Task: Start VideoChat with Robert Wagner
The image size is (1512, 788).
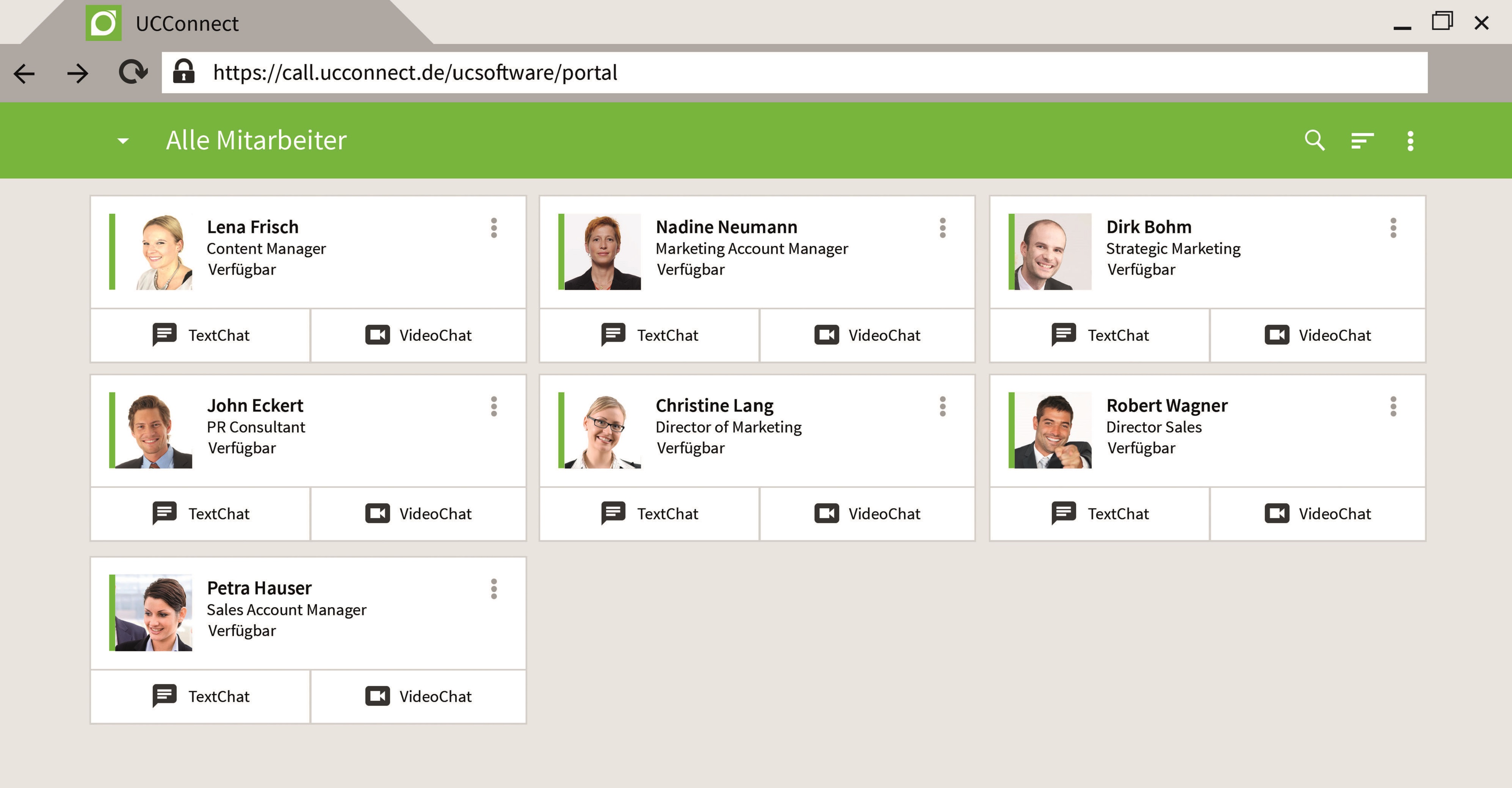Action: (x=1318, y=514)
